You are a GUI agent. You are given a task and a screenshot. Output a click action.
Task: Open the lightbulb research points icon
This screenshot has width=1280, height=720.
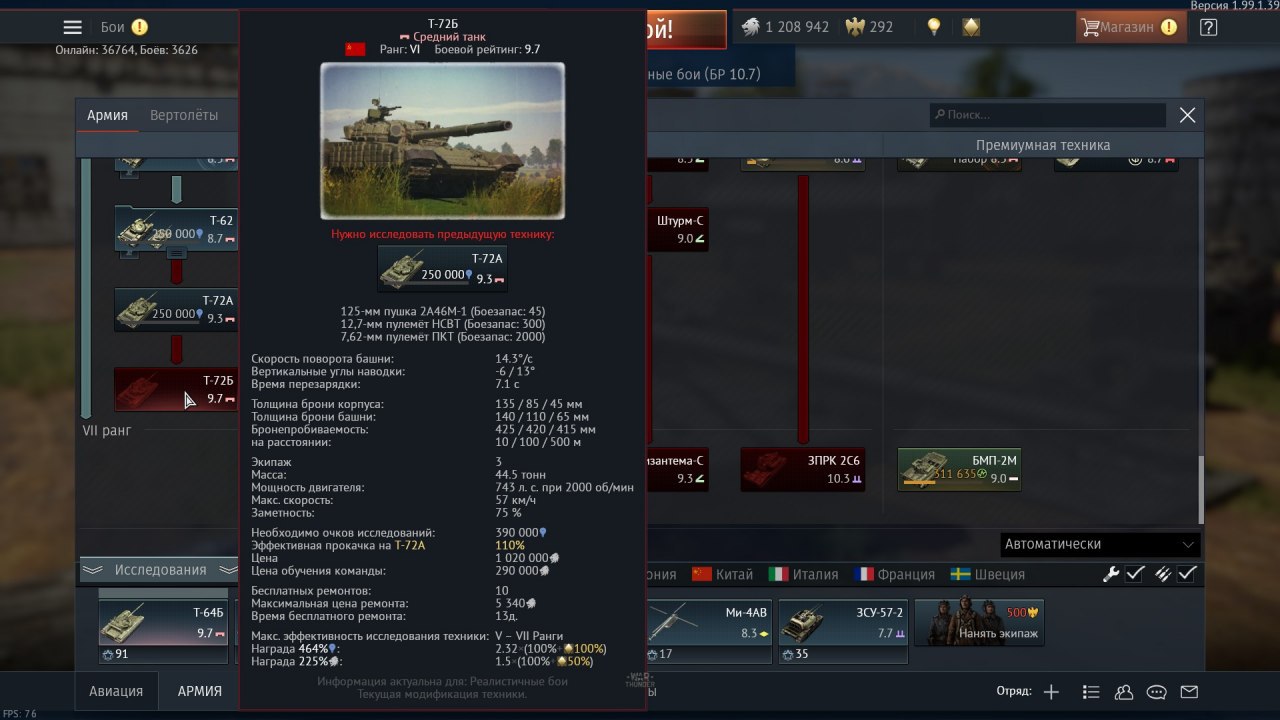934,27
